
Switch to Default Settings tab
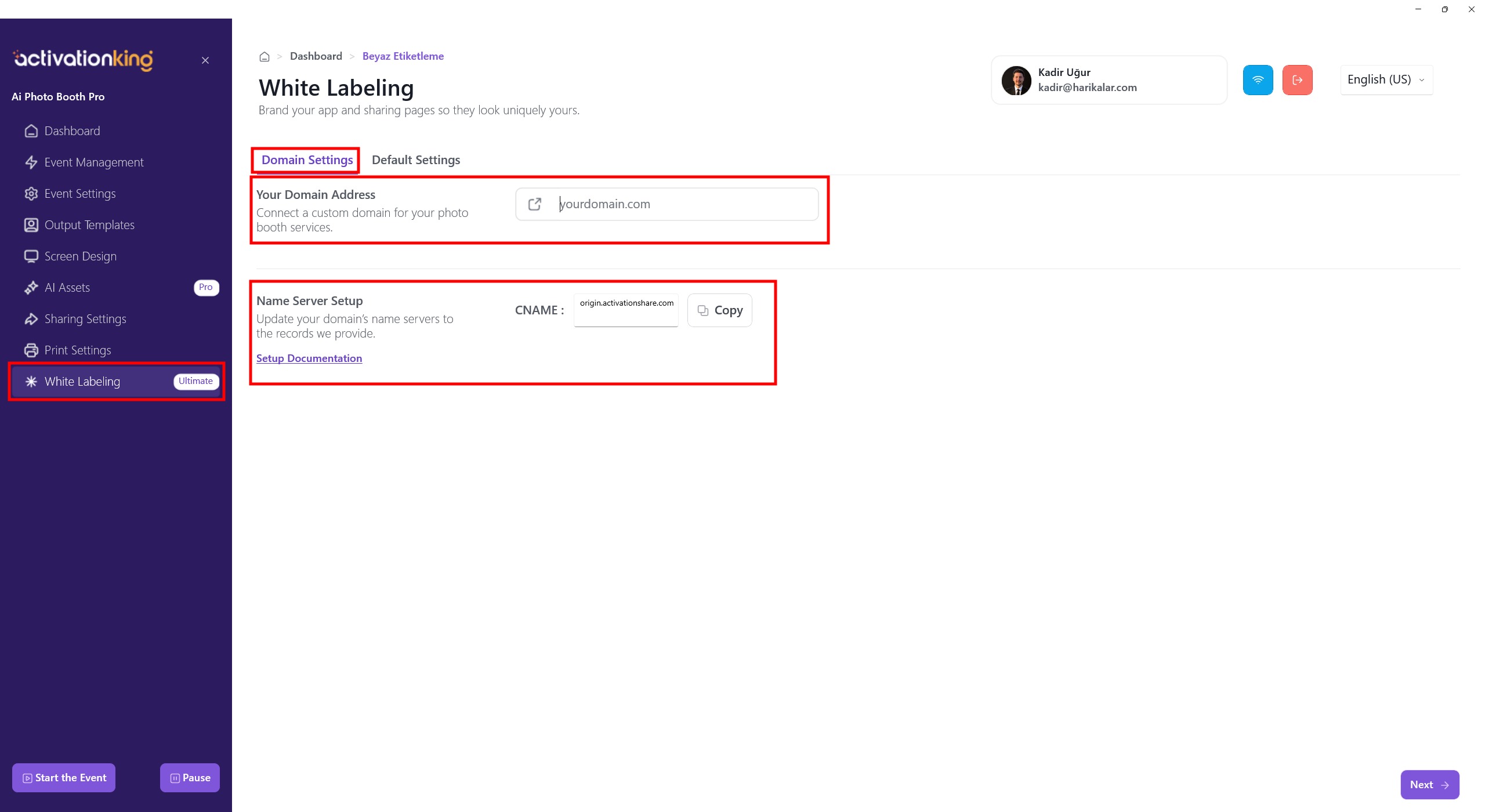pos(416,160)
